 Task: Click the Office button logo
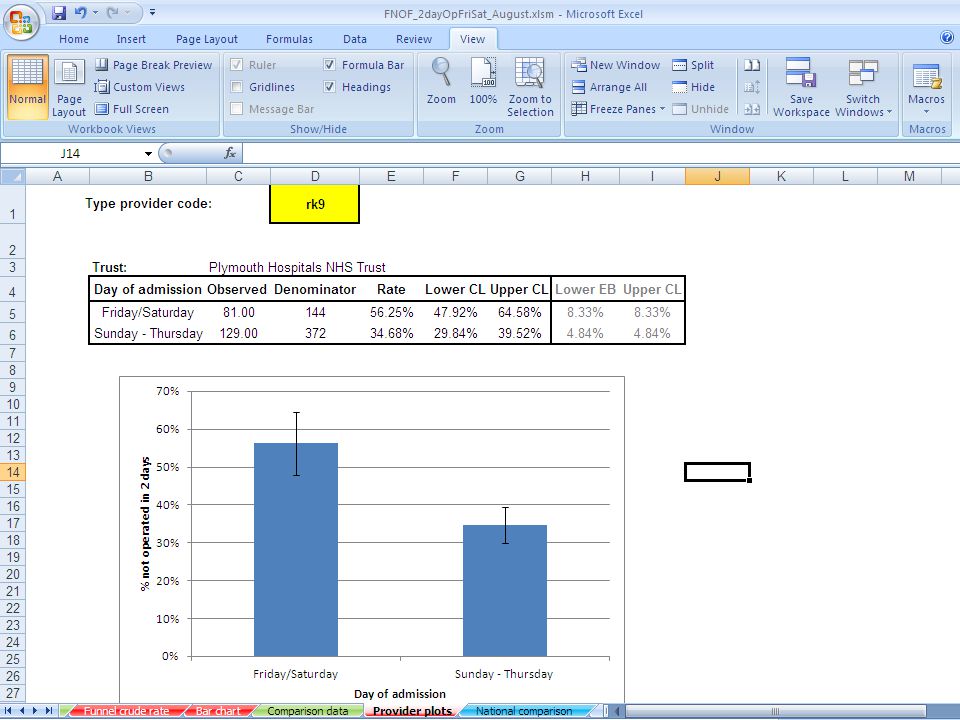[x=21, y=22]
